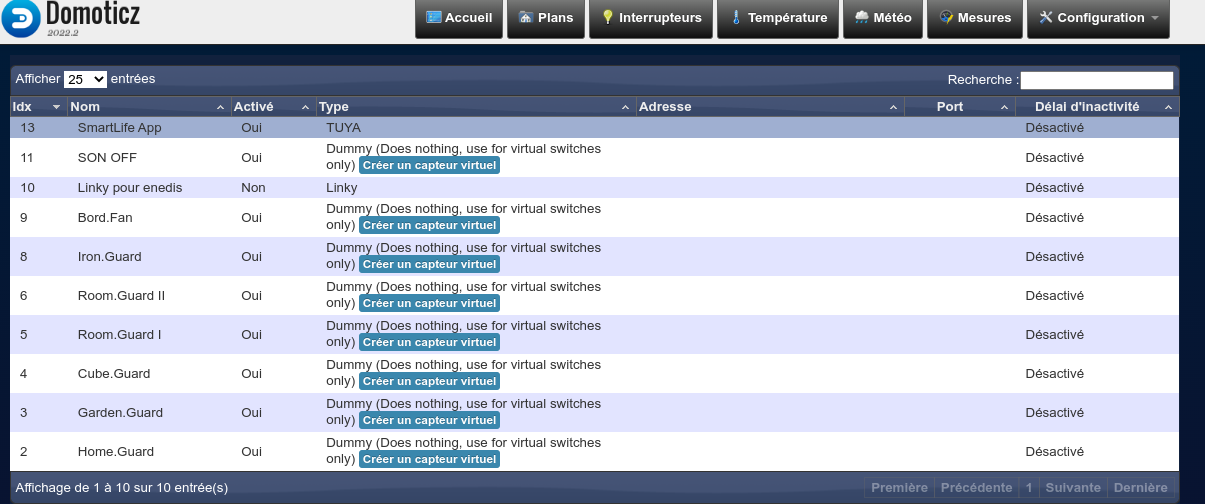This screenshot has height=504, width=1205.
Task: Sort table by Nom column
Action: click(x=147, y=107)
